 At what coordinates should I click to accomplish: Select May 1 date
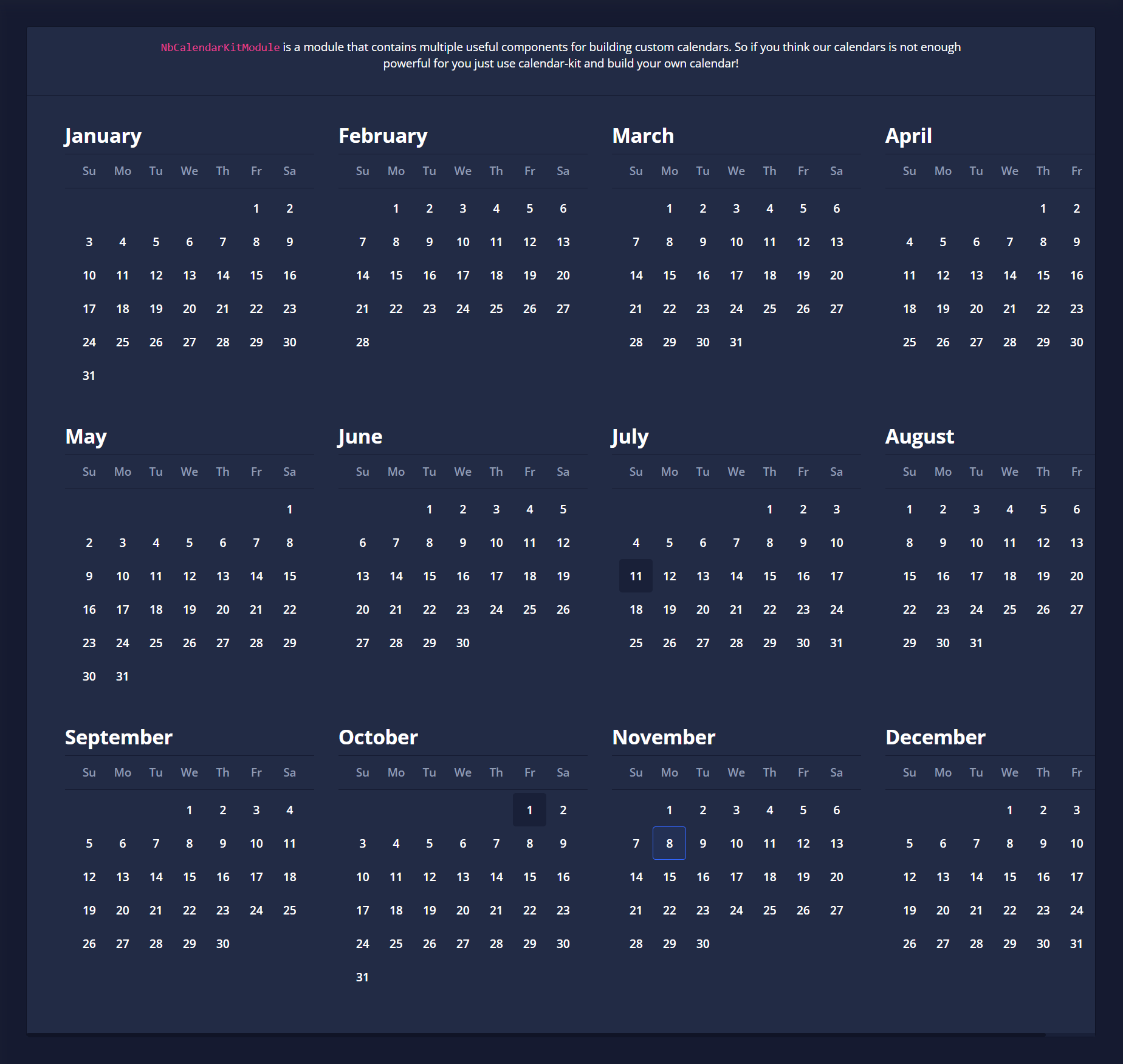click(289, 509)
